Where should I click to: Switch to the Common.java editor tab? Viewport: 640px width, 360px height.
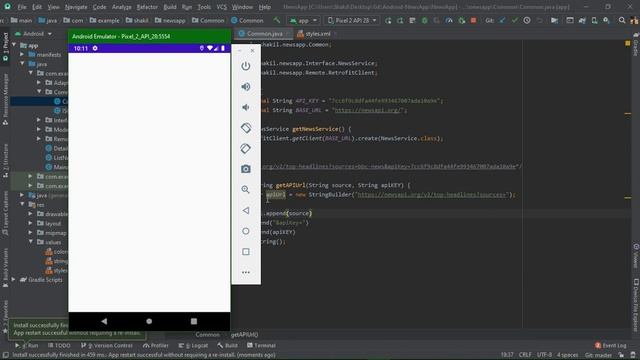click(x=264, y=34)
